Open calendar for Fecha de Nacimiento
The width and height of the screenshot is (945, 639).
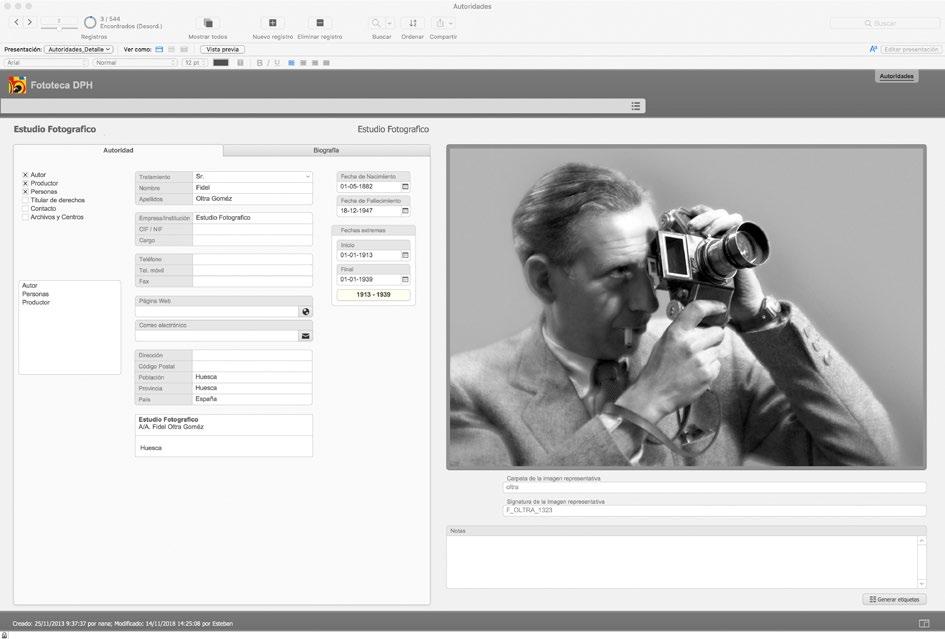(x=405, y=187)
